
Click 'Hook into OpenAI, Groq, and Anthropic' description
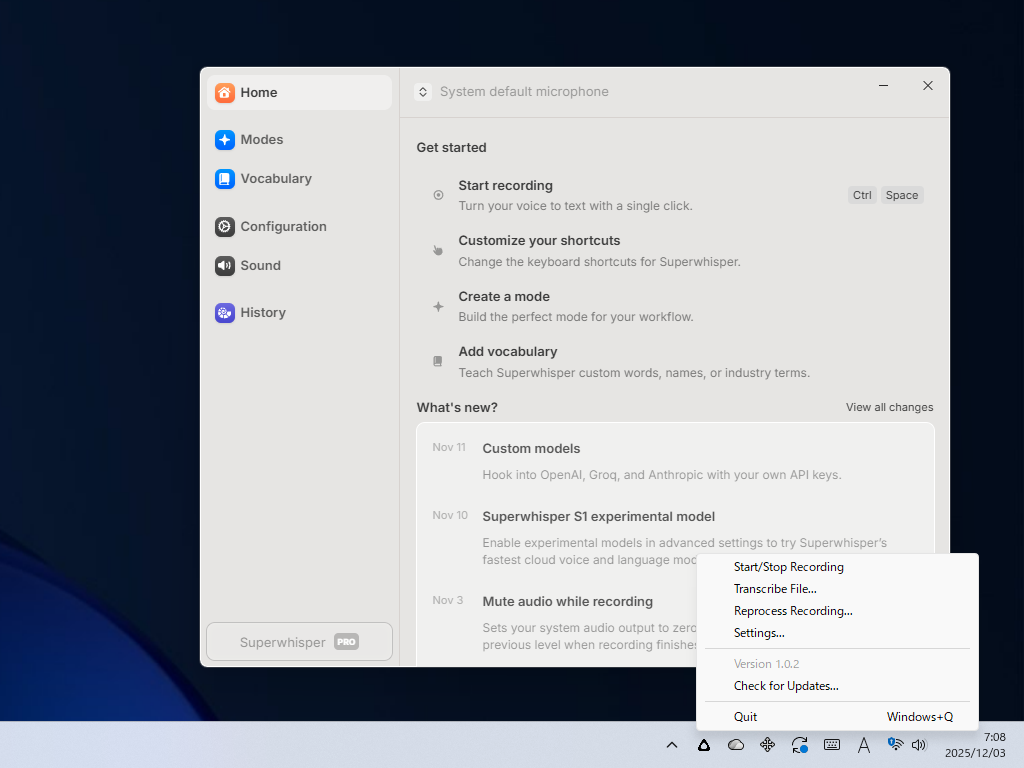click(662, 475)
